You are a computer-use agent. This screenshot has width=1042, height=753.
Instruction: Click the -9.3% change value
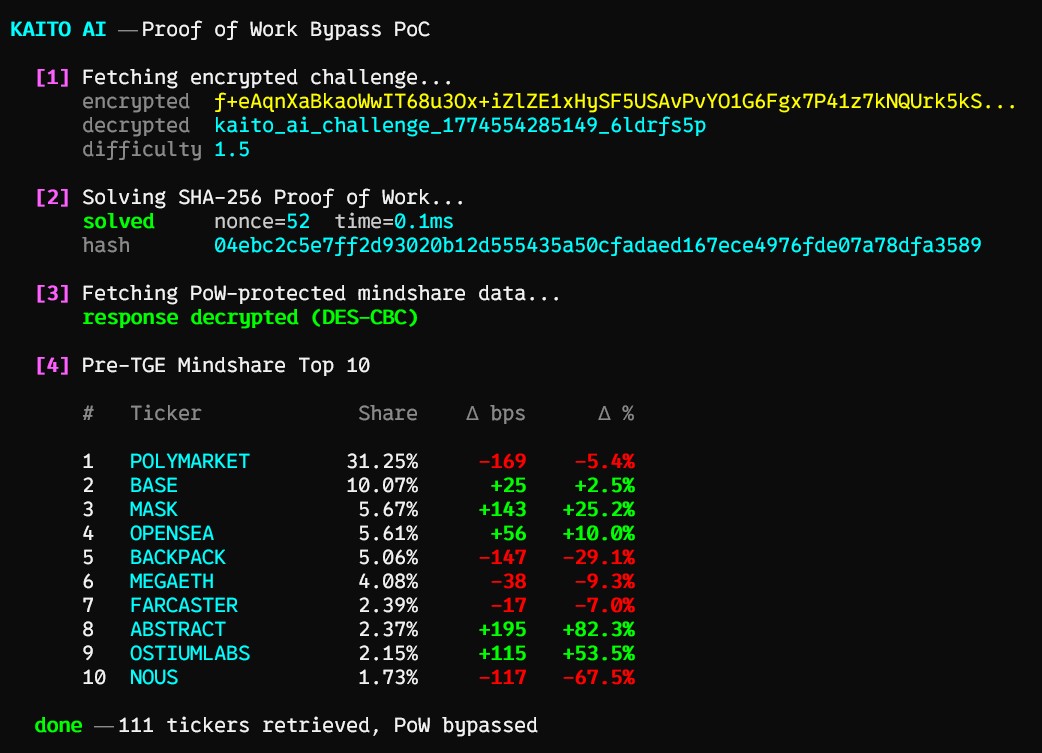tap(605, 582)
